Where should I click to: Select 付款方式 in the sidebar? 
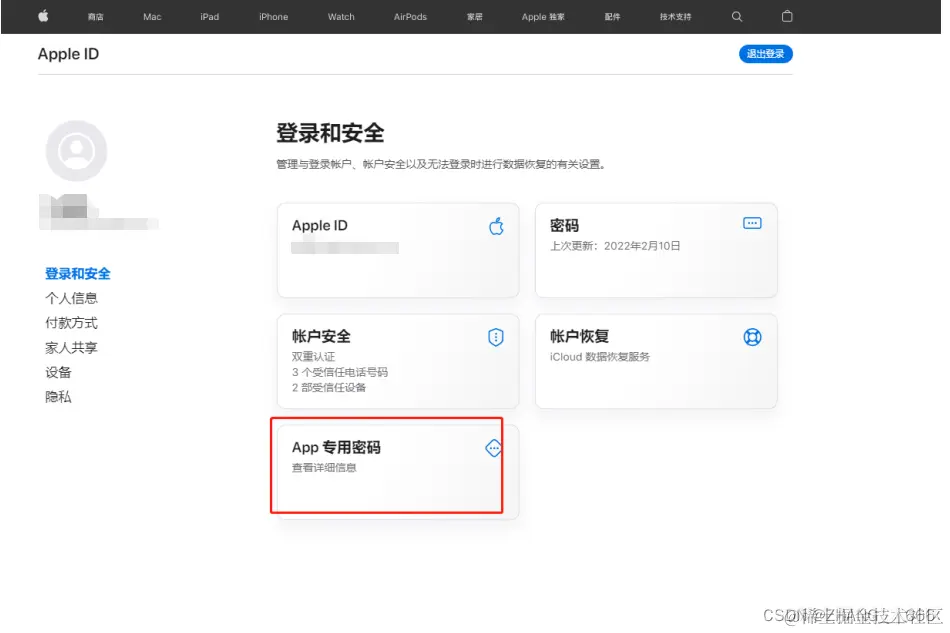[x=71, y=323]
